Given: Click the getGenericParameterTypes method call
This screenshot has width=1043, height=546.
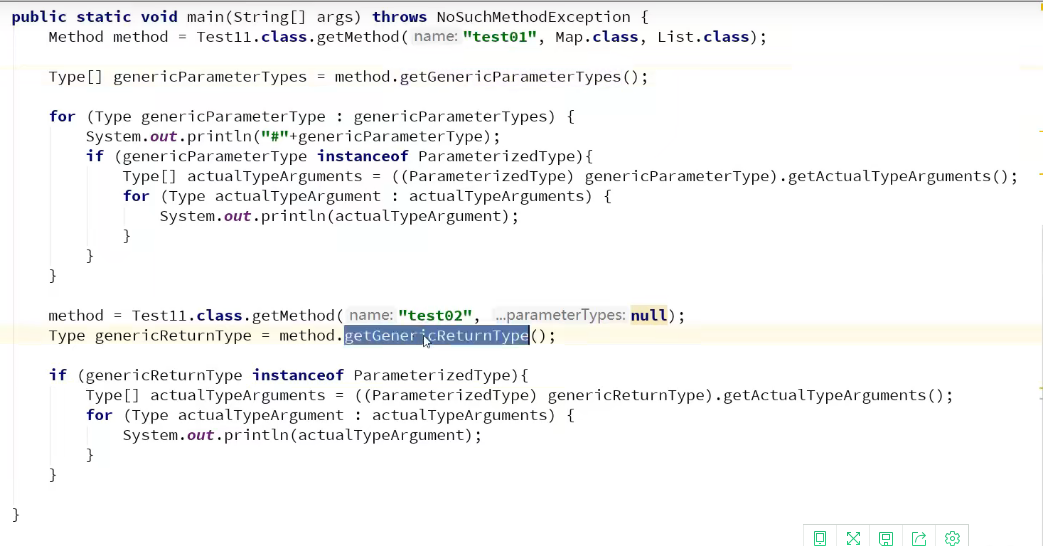Looking at the screenshot, I should point(510,76).
